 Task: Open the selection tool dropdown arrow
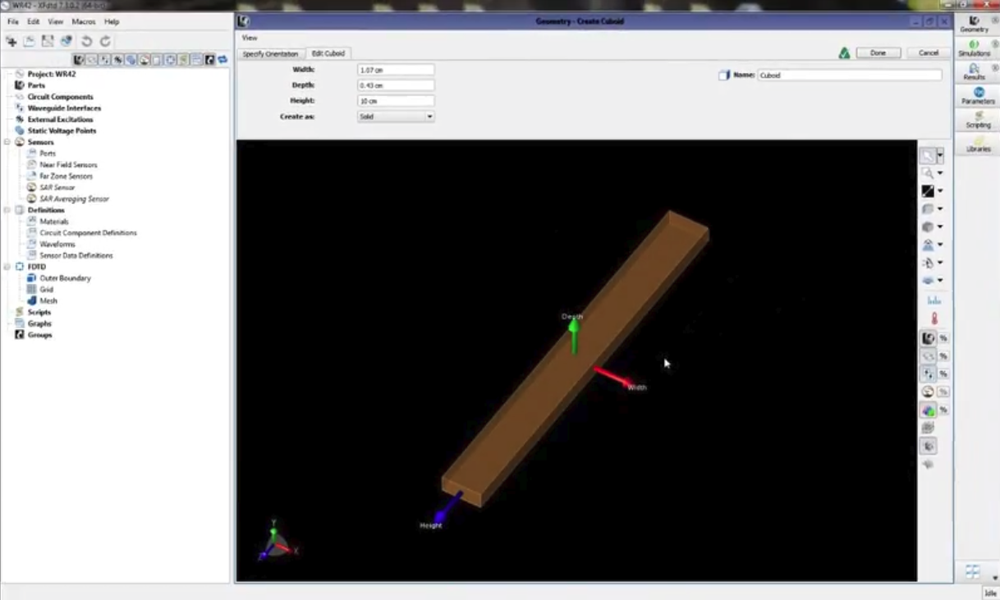coord(940,155)
